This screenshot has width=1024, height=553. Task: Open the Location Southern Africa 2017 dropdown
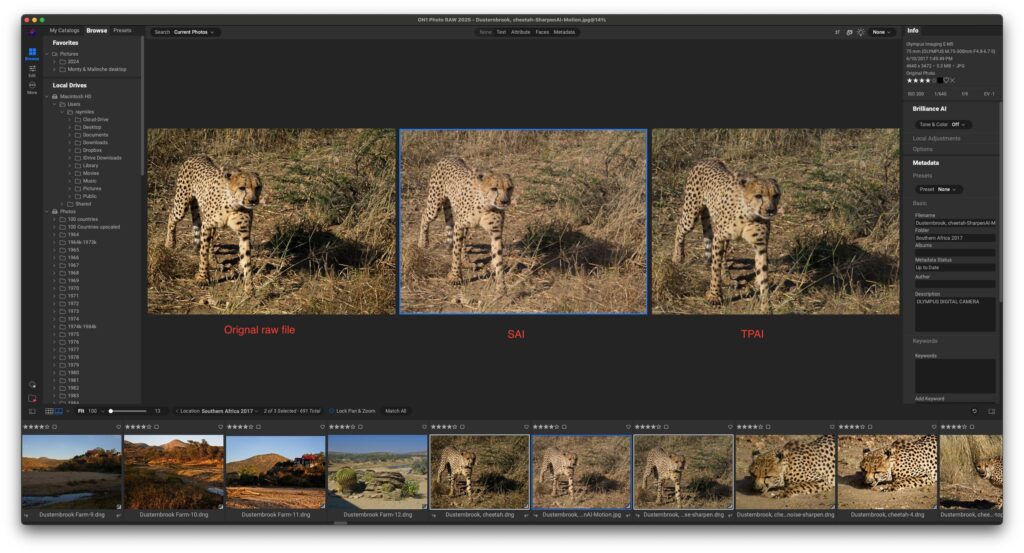pos(218,411)
